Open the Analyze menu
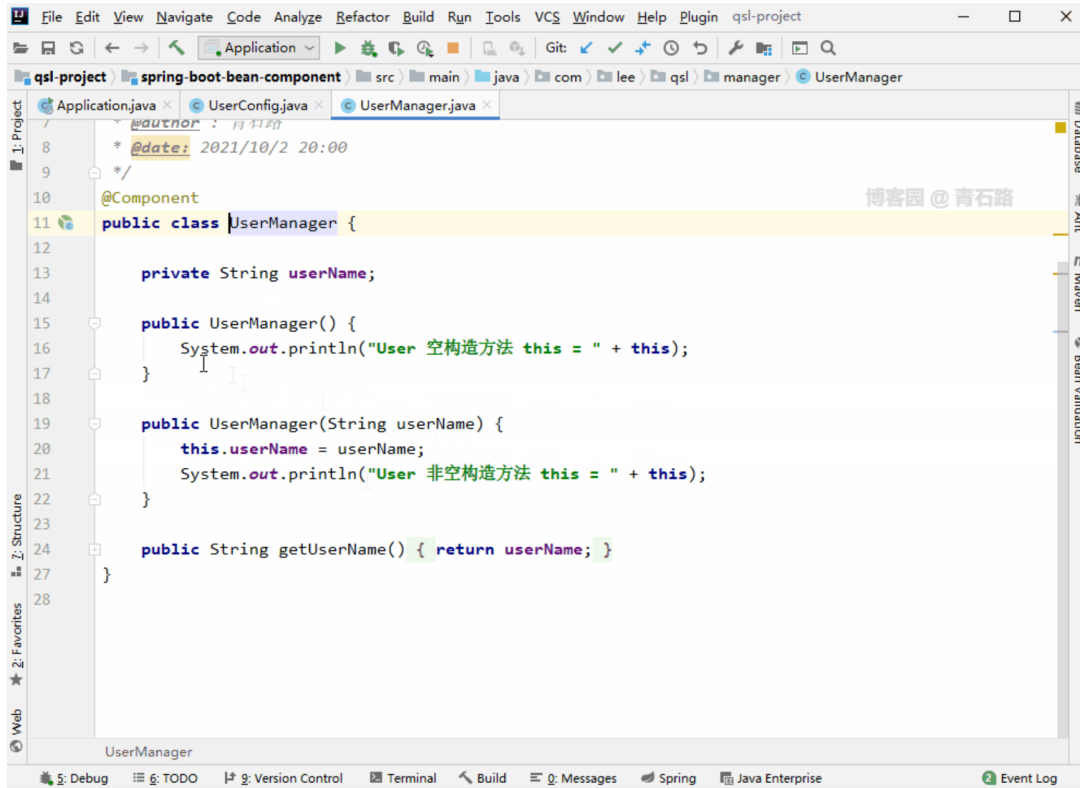Image resolution: width=1080 pixels, height=788 pixels. [x=298, y=17]
